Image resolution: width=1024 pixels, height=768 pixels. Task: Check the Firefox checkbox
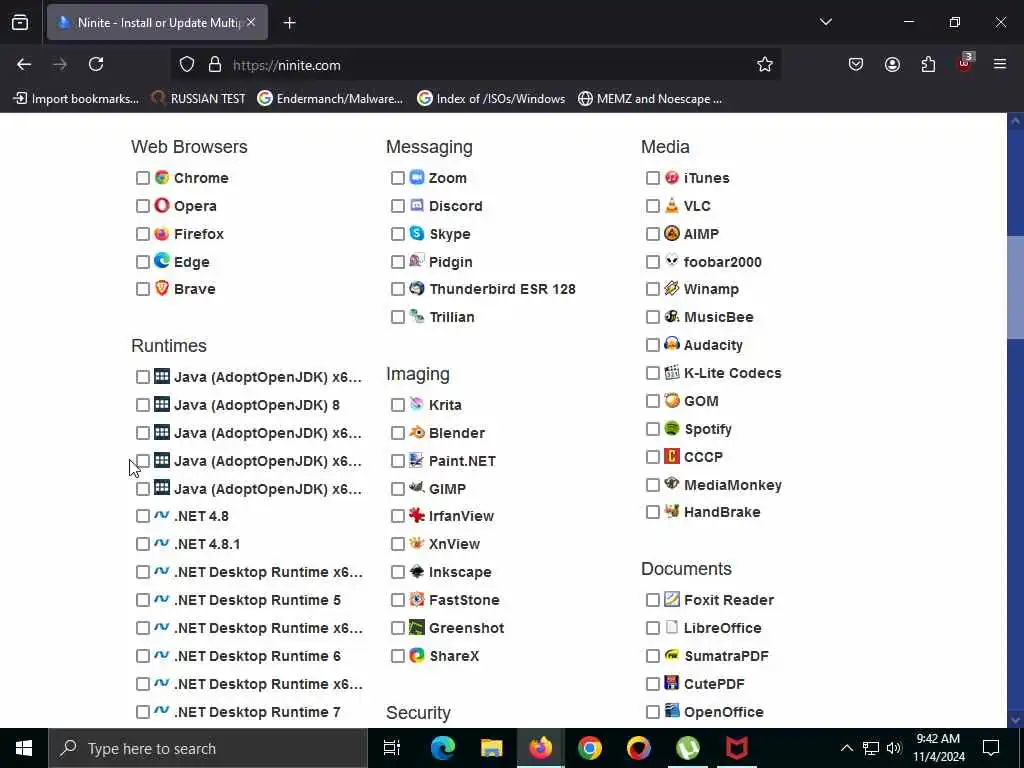(143, 234)
